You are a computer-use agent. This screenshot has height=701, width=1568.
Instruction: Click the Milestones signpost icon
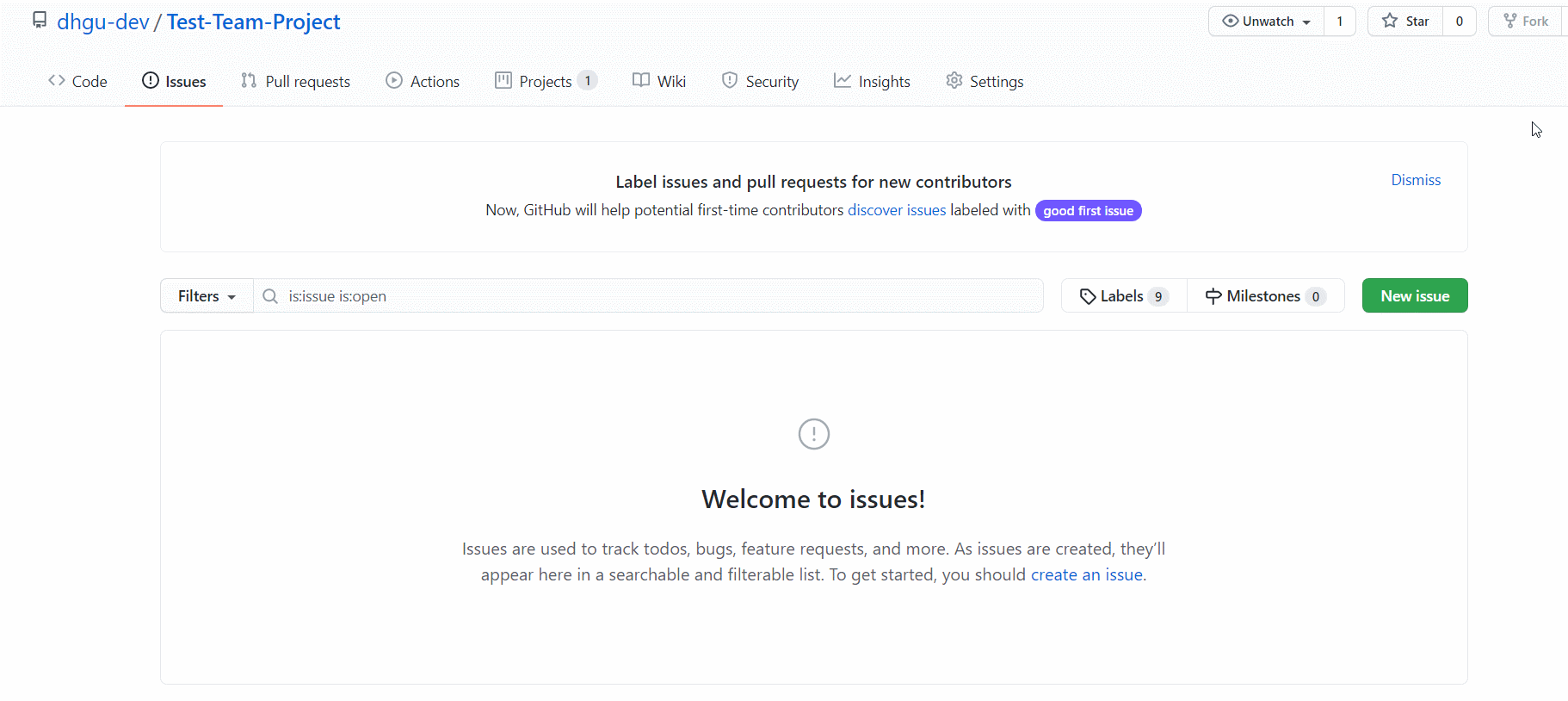(x=1213, y=296)
